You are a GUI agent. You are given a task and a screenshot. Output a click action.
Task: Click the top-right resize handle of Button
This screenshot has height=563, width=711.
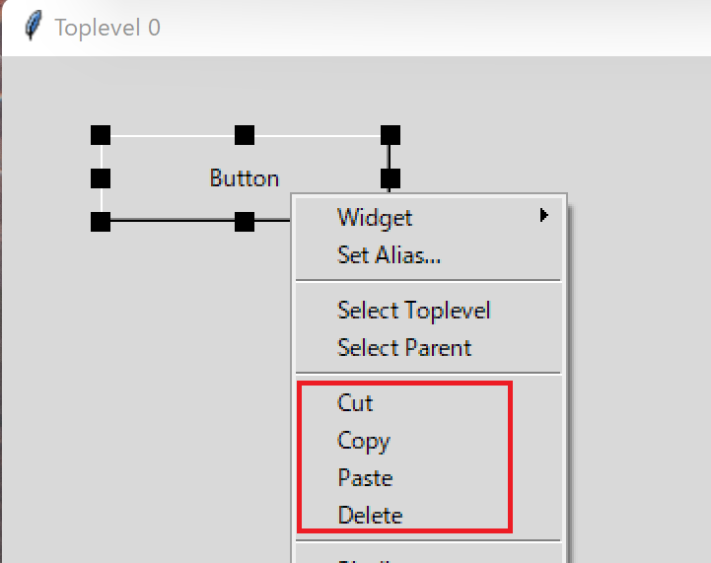click(390, 135)
